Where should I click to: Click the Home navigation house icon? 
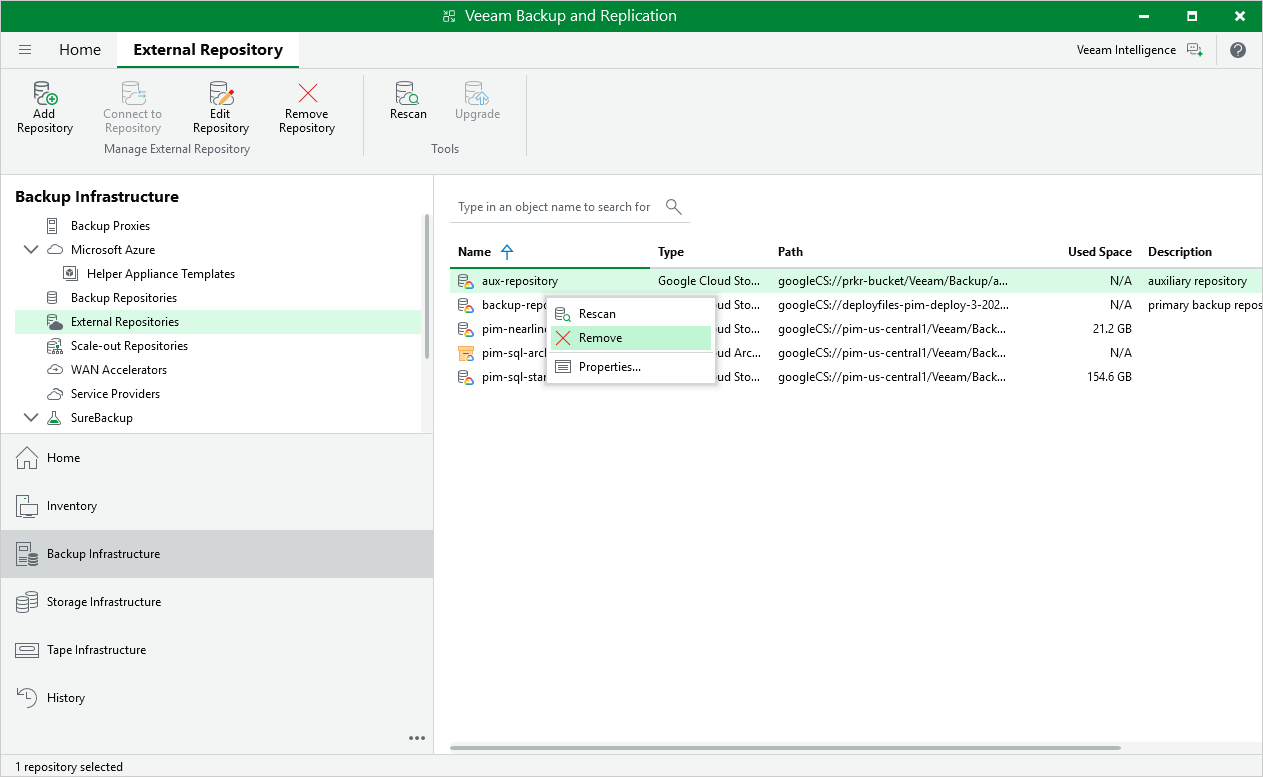[x=27, y=458]
